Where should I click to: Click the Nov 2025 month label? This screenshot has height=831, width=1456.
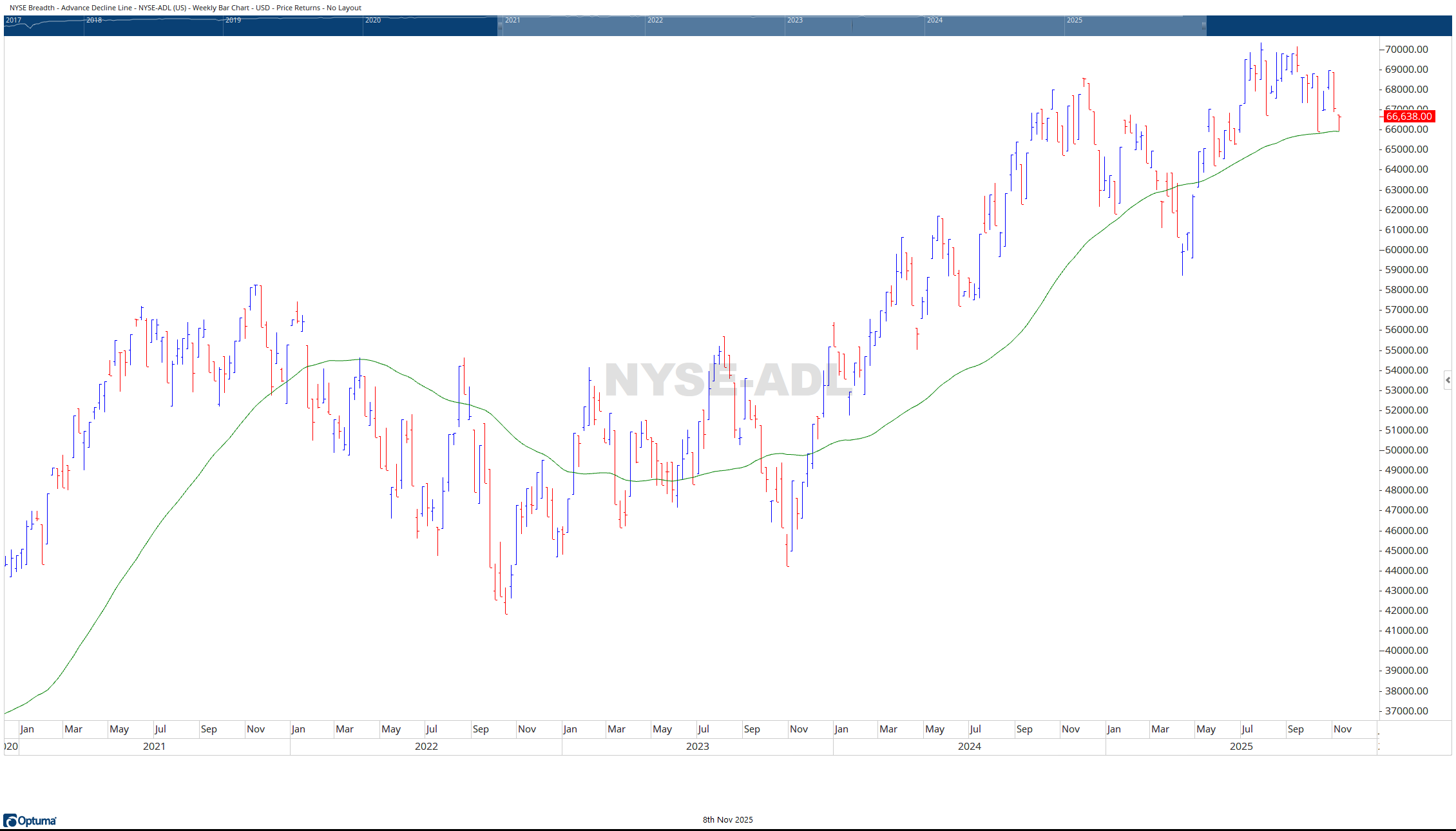click(1343, 729)
